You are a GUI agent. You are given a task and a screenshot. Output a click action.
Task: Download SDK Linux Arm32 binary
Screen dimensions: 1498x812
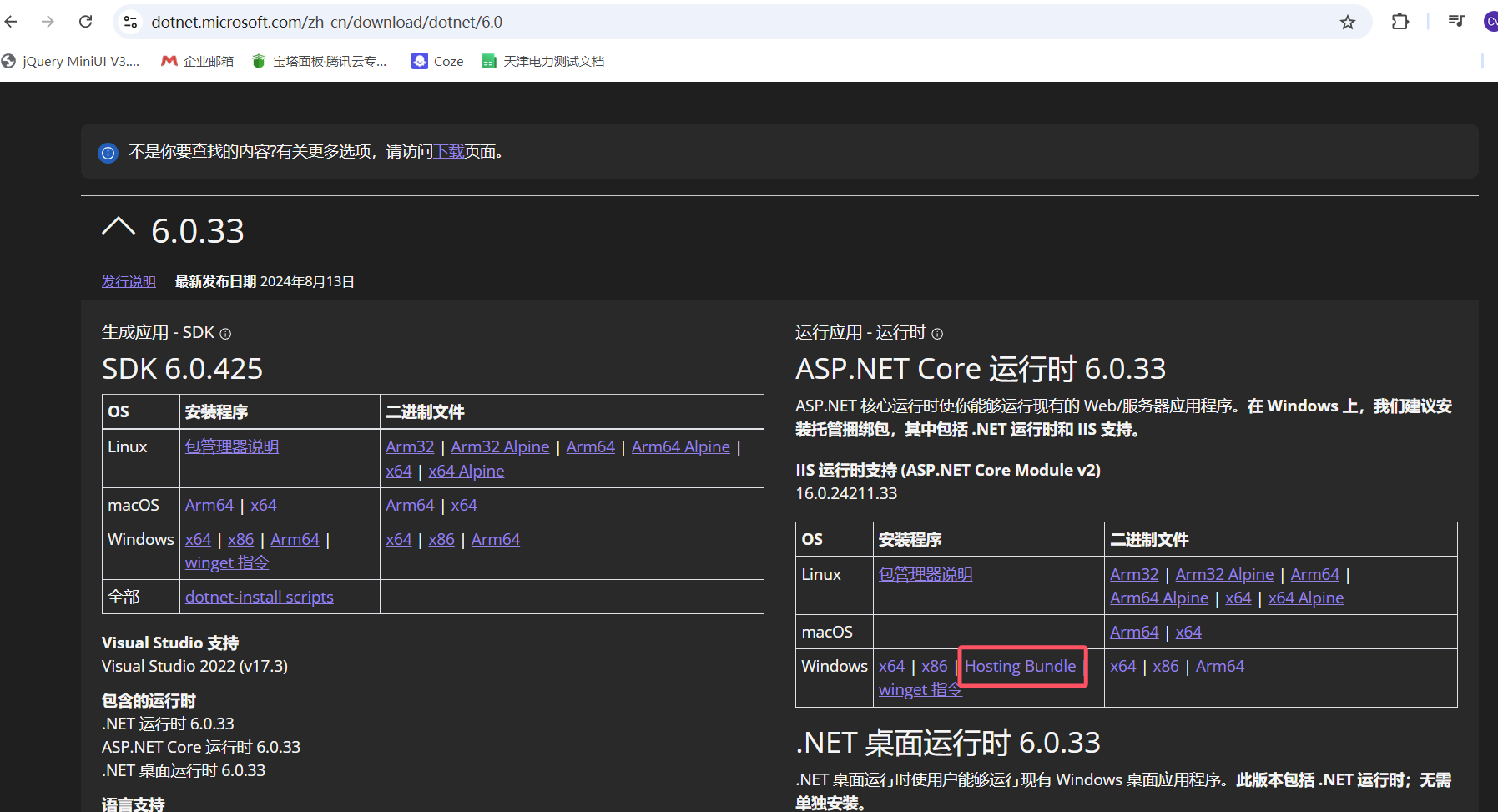tap(410, 446)
